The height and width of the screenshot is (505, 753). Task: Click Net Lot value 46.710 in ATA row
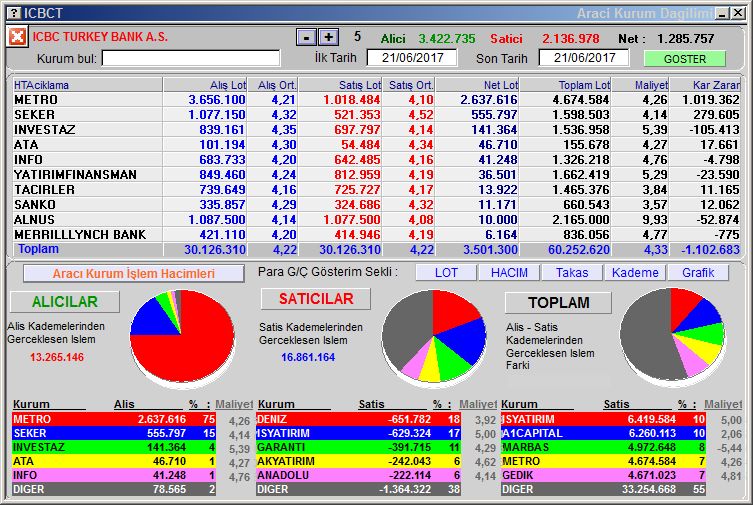click(498, 144)
